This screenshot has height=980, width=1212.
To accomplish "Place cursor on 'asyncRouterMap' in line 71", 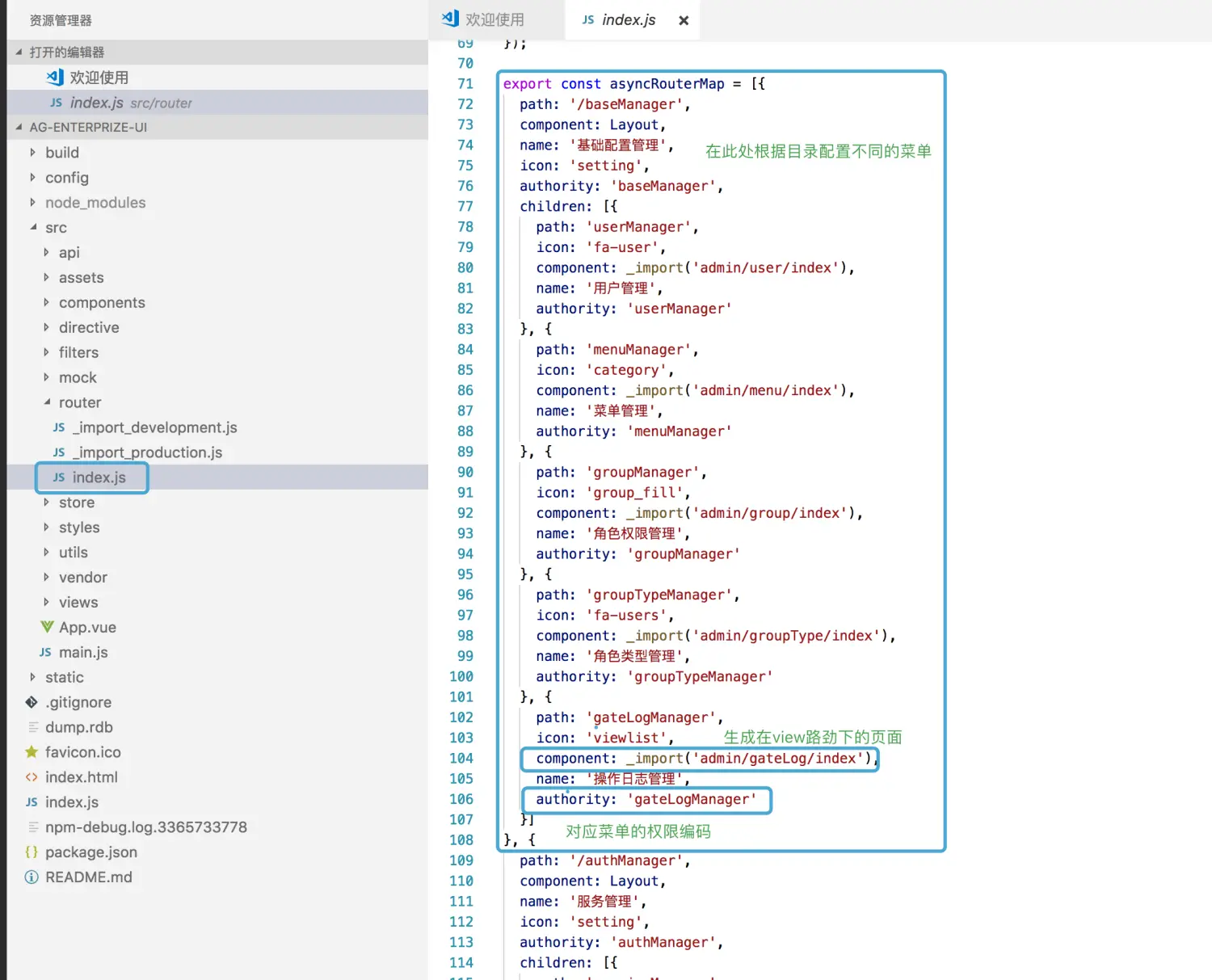I will tap(667, 84).
